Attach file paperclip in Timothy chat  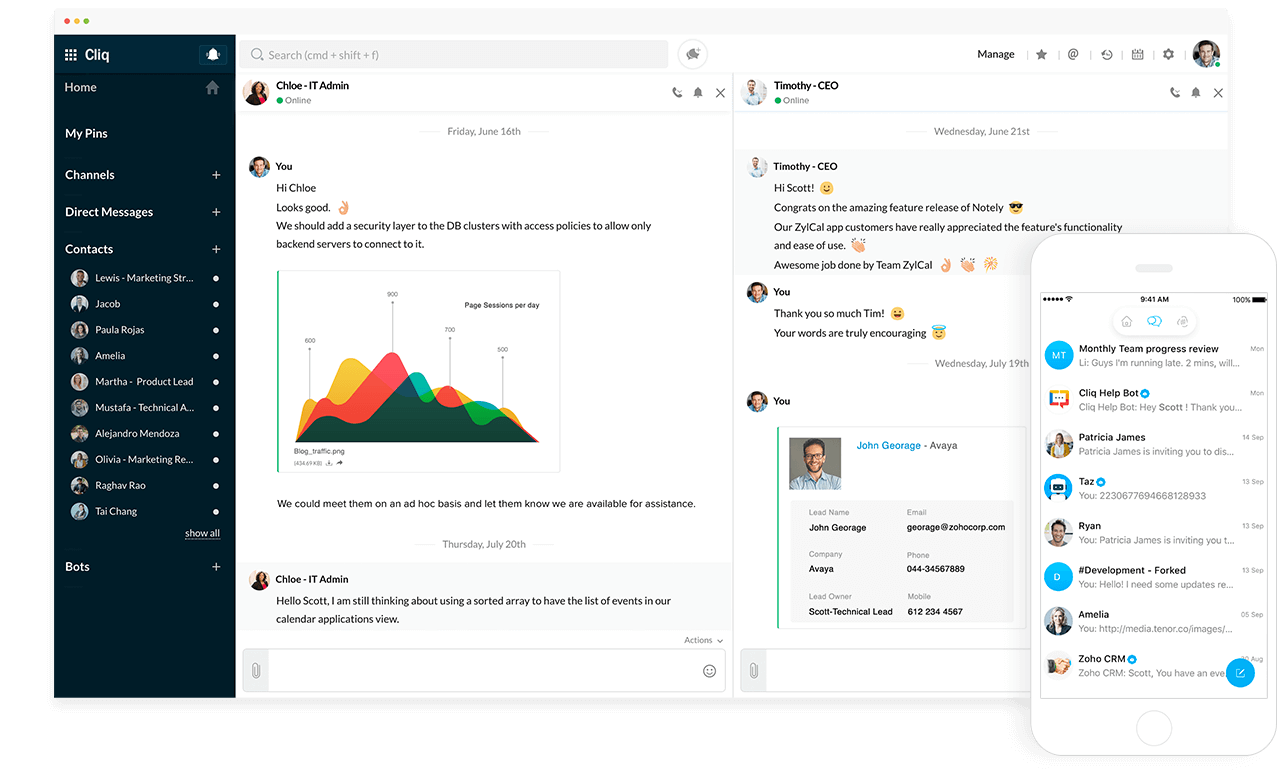[754, 671]
